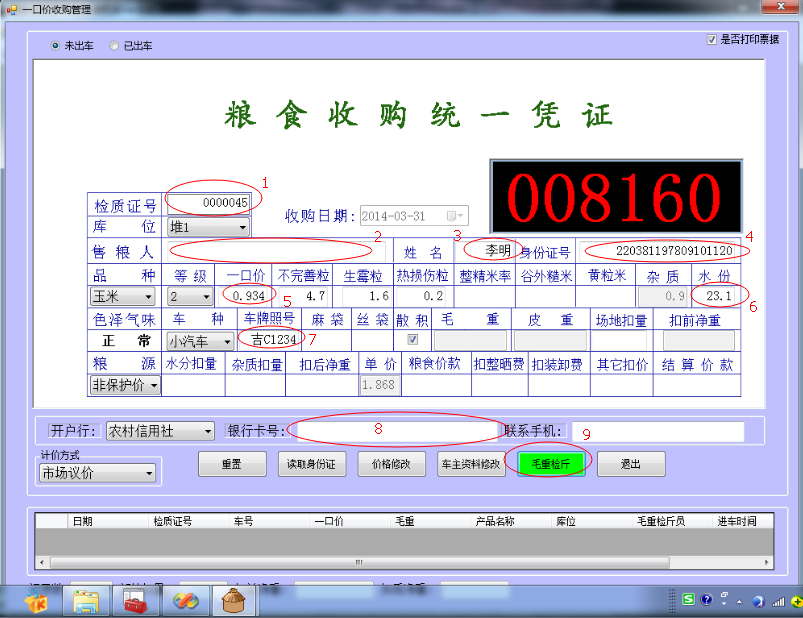Viewport: 803px width, 618px height.
Task: Click the network signal tray icon
Action: click(x=776, y=600)
